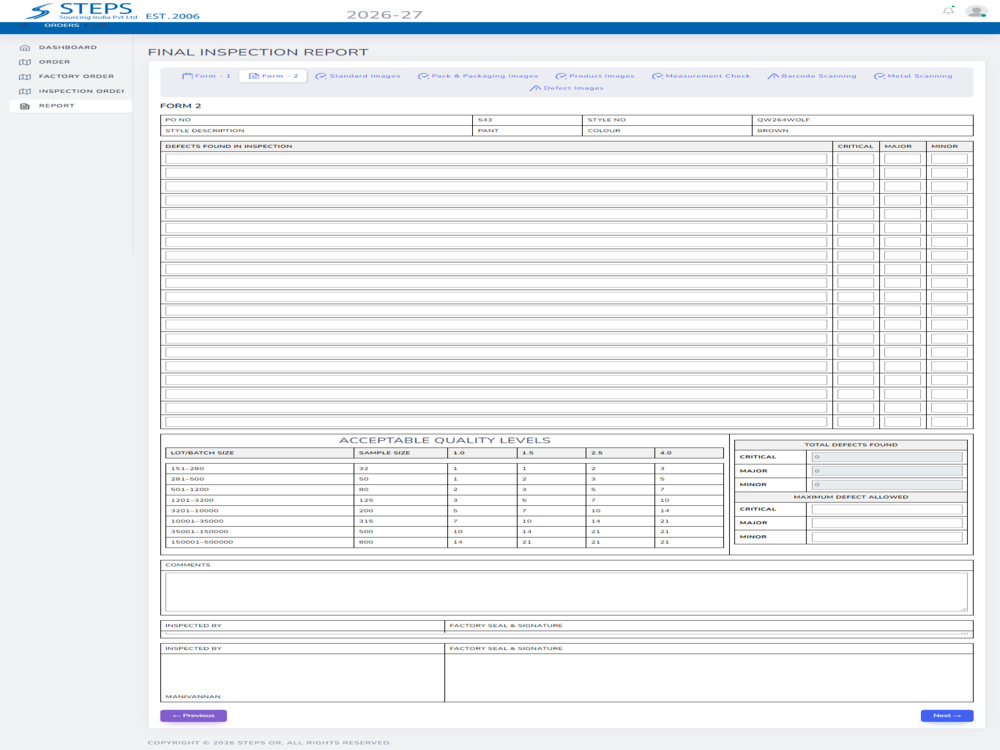Click the first defect description field

coord(496,159)
